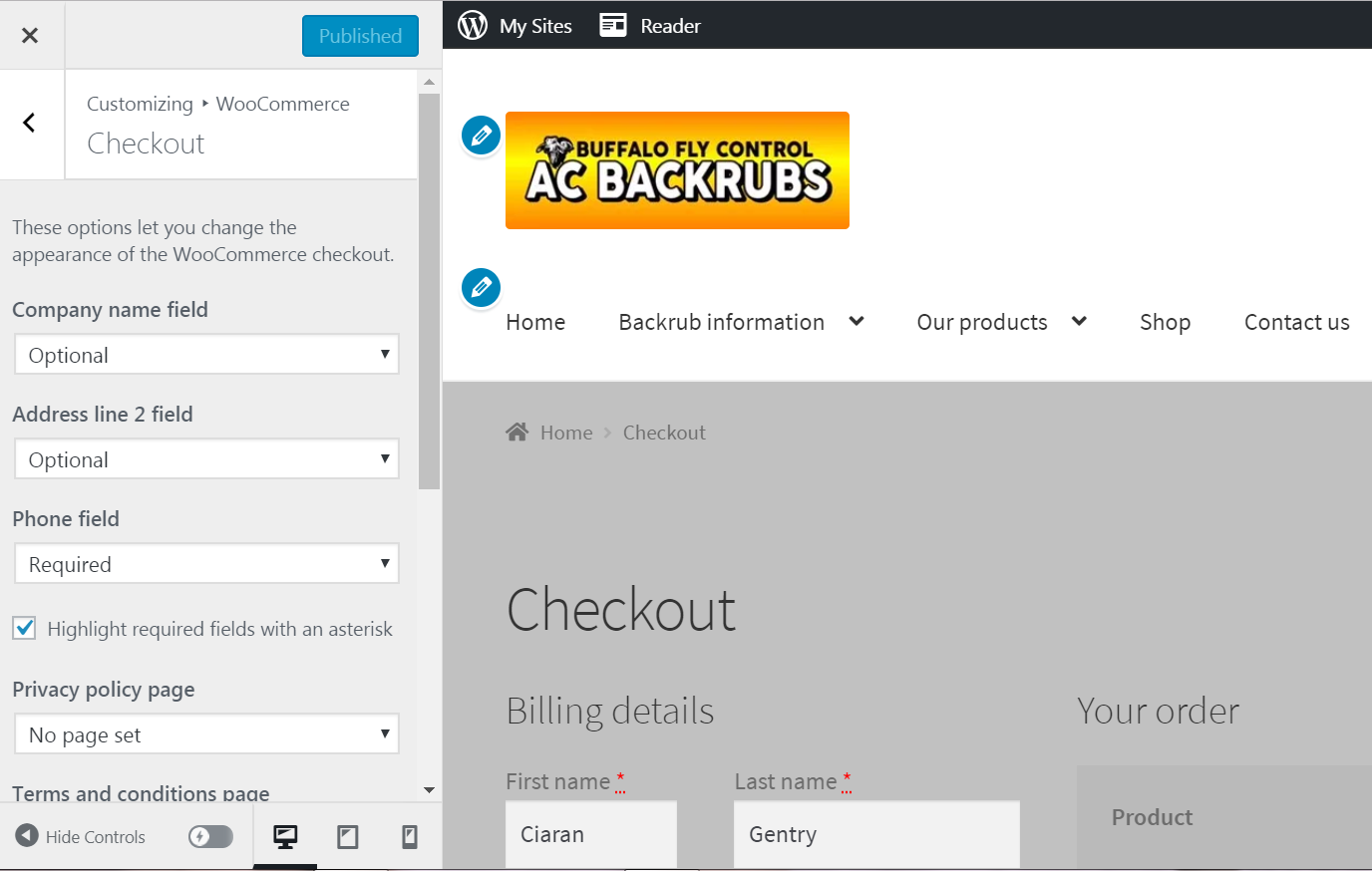
Task: Click the edit pencil beside the navigation menu
Action: [x=481, y=288]
